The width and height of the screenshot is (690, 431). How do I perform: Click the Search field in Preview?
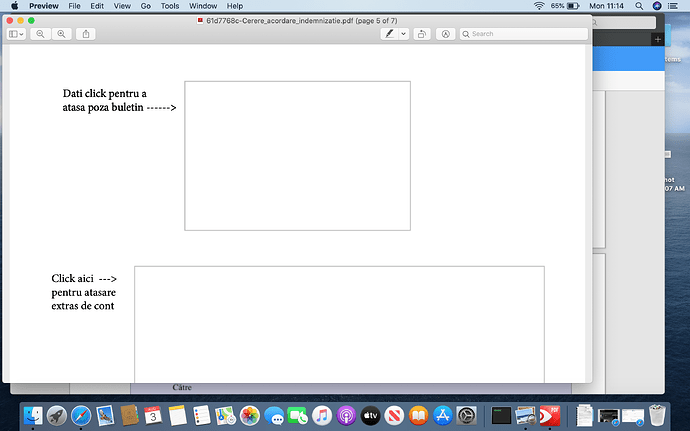tap(524, 34)
